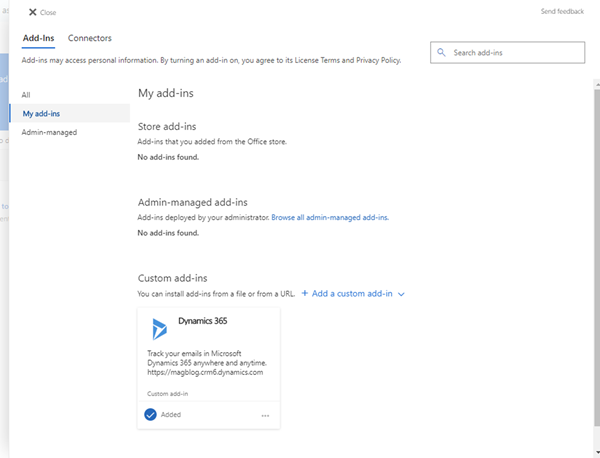Viewport: 600px width, 458px height.
Task: Open the Admin-managed category
Action: tap(49, 132)
